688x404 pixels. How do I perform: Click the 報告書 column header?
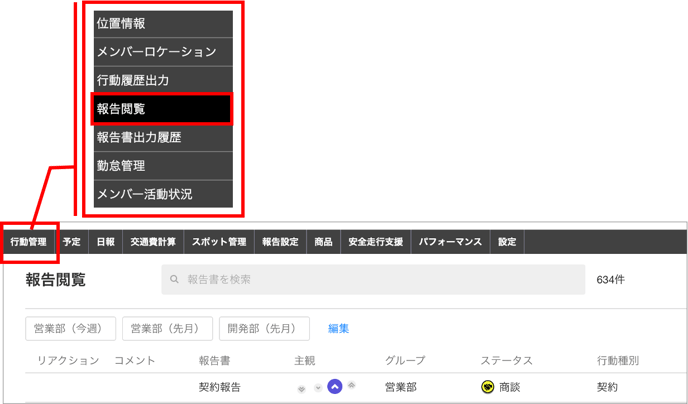coord(215,361)
